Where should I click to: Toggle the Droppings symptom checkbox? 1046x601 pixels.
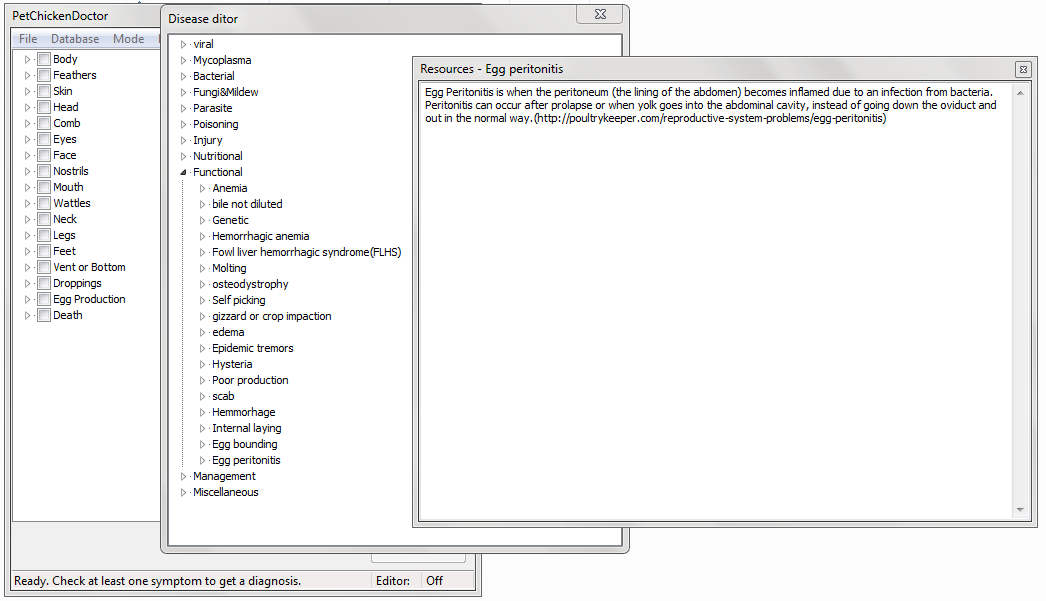pos(44,283)
